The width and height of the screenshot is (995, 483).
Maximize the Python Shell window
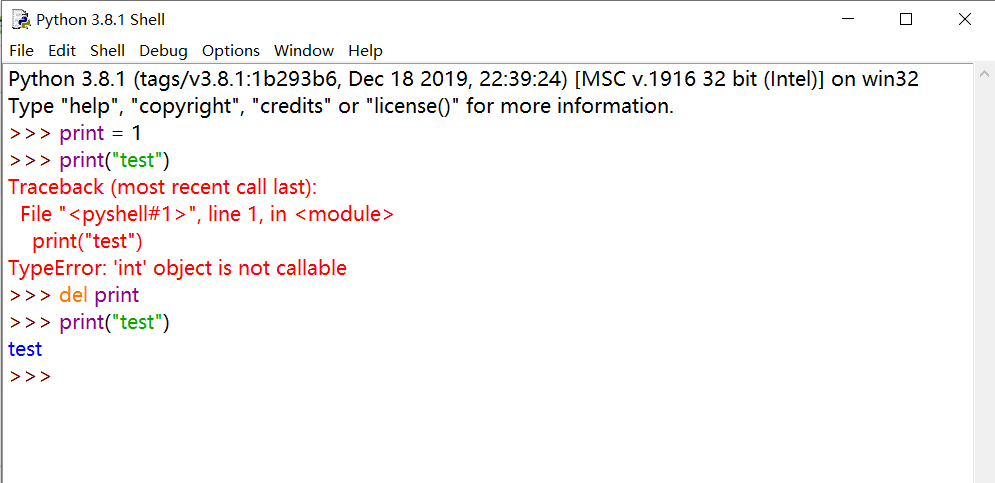(x=906, y=19)
